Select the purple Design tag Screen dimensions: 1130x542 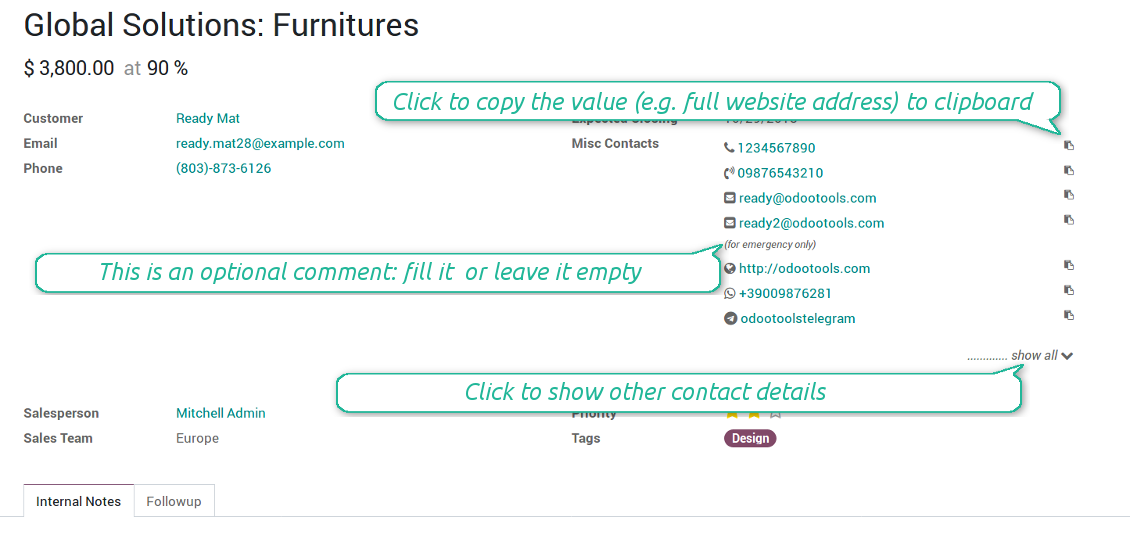(x=750, y=438)
